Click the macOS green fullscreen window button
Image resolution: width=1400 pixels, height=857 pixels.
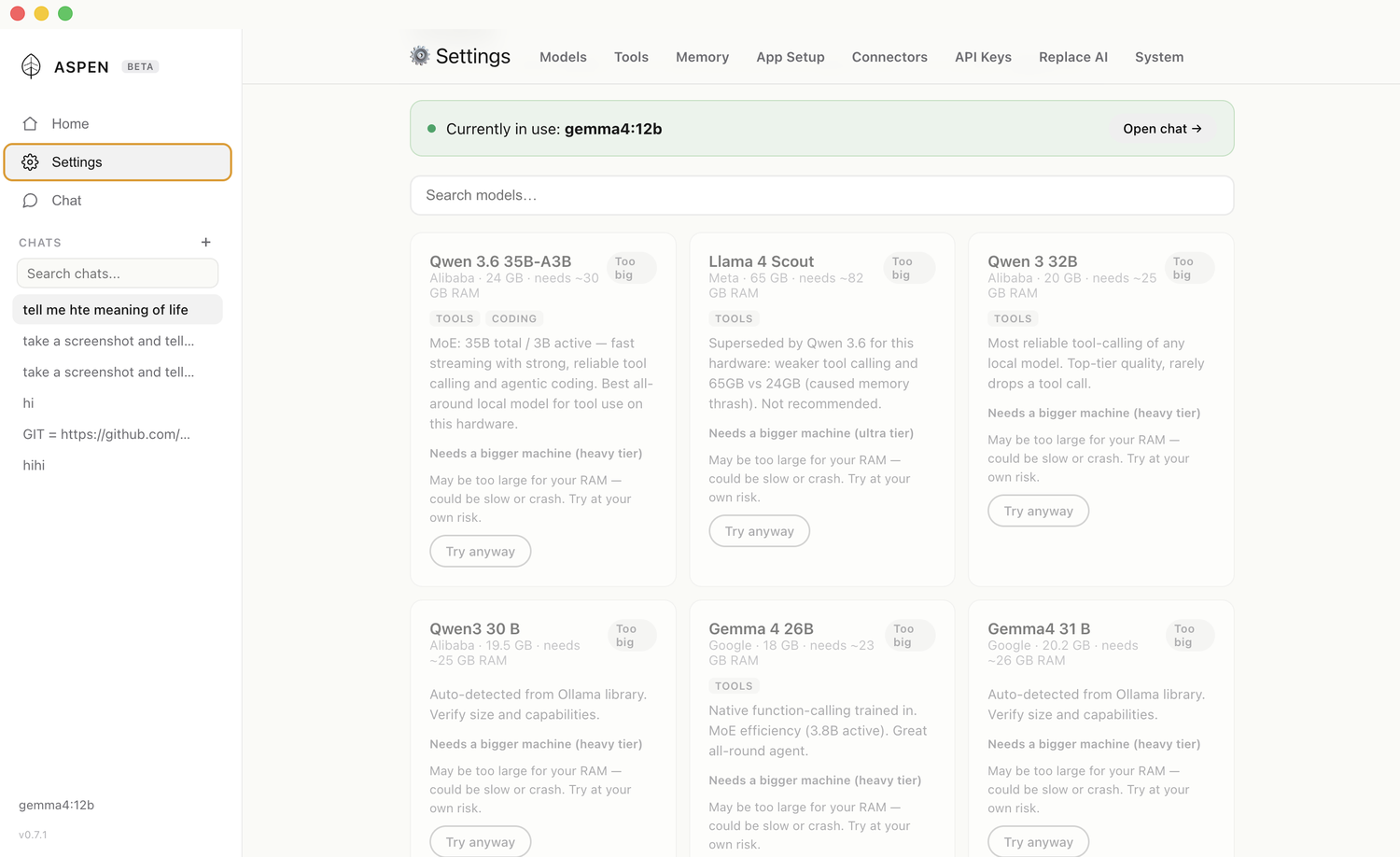[x=65, y=13]
